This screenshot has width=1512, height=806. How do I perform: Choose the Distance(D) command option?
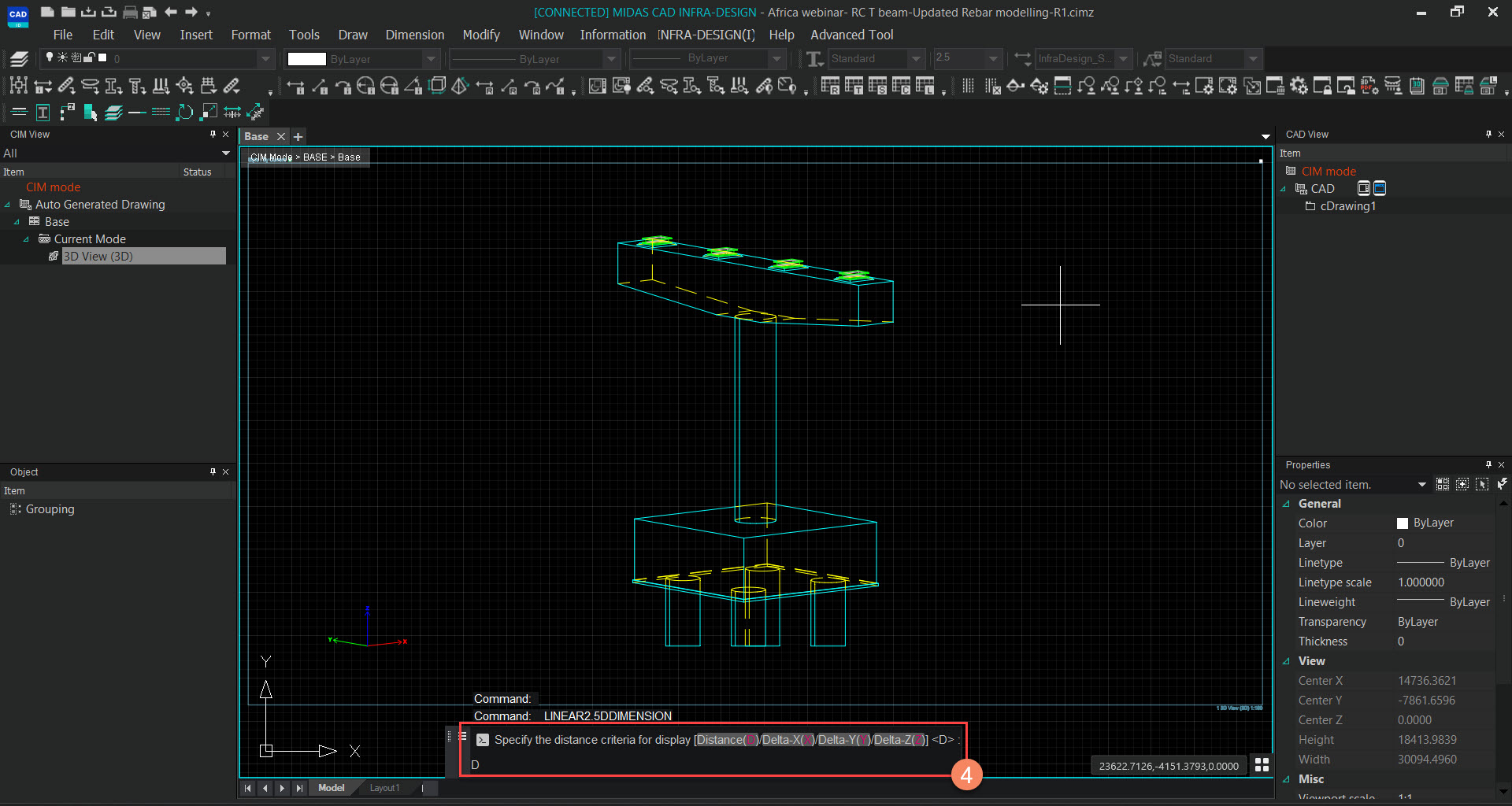(x=728, y=740)
